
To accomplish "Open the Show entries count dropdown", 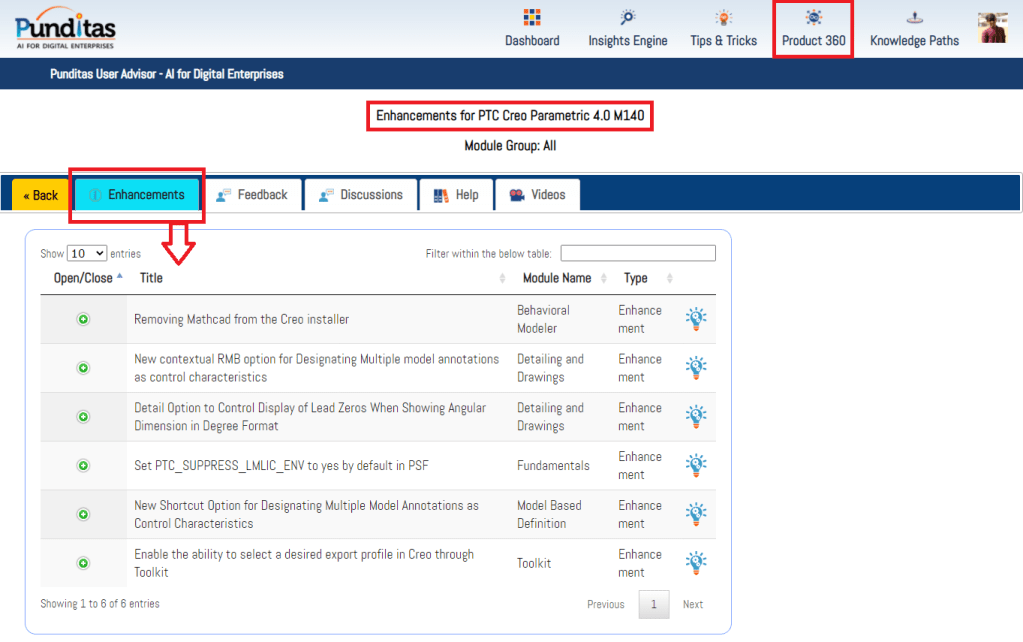I will click(x=87, y=254).
